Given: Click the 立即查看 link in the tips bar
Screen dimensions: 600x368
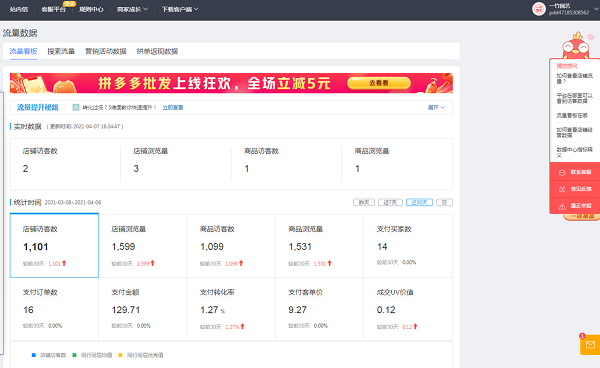Looking at the screenshot, I should click(173, 107).
